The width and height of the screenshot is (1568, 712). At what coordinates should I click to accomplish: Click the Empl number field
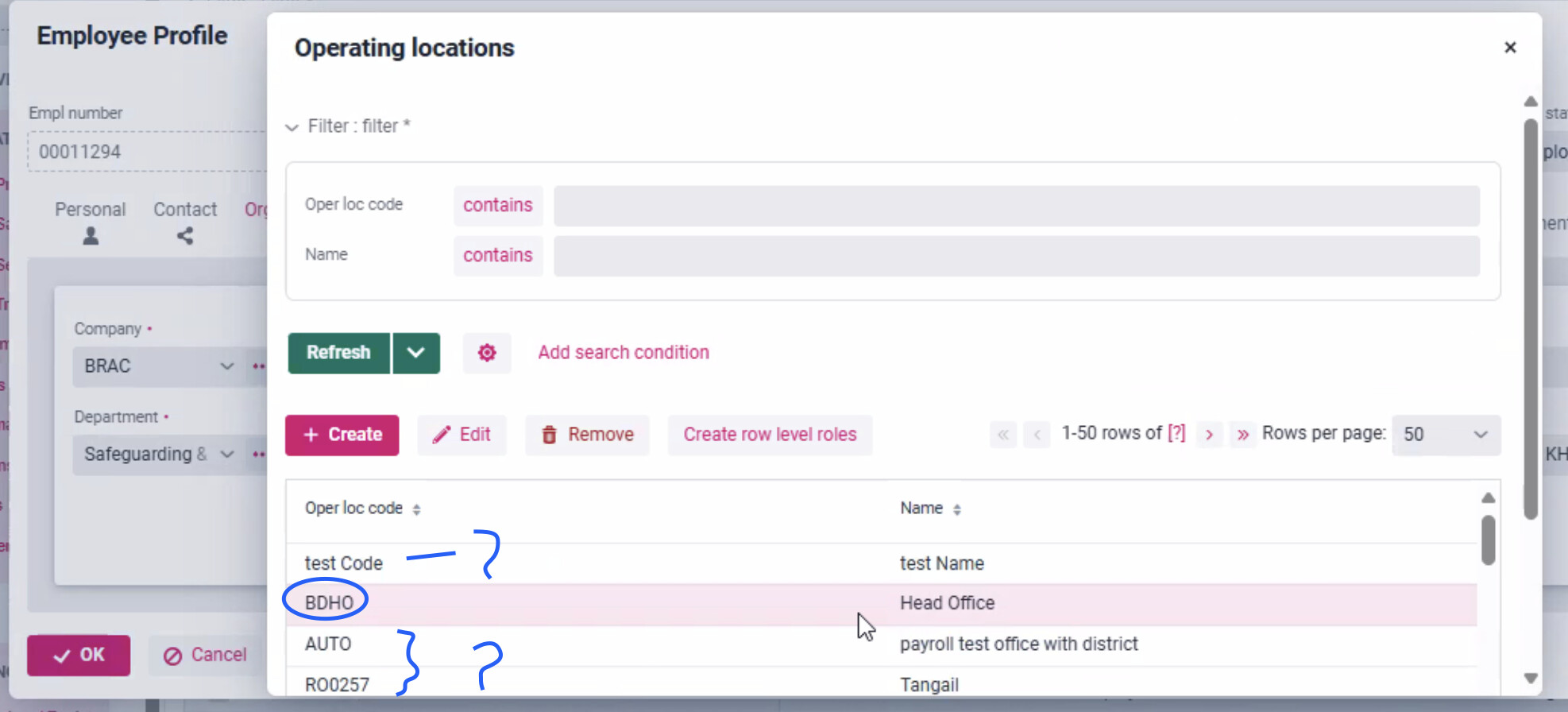[x=147, y=152]
